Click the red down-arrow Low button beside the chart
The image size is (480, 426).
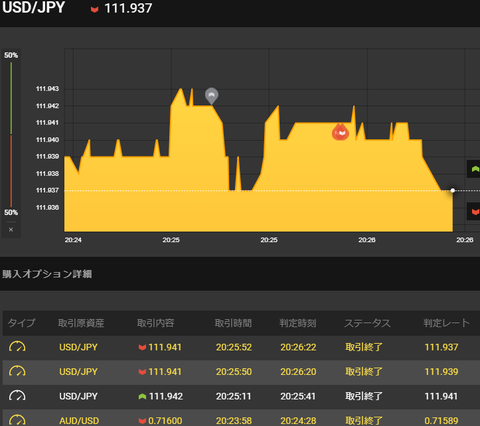tap(475, 211)
